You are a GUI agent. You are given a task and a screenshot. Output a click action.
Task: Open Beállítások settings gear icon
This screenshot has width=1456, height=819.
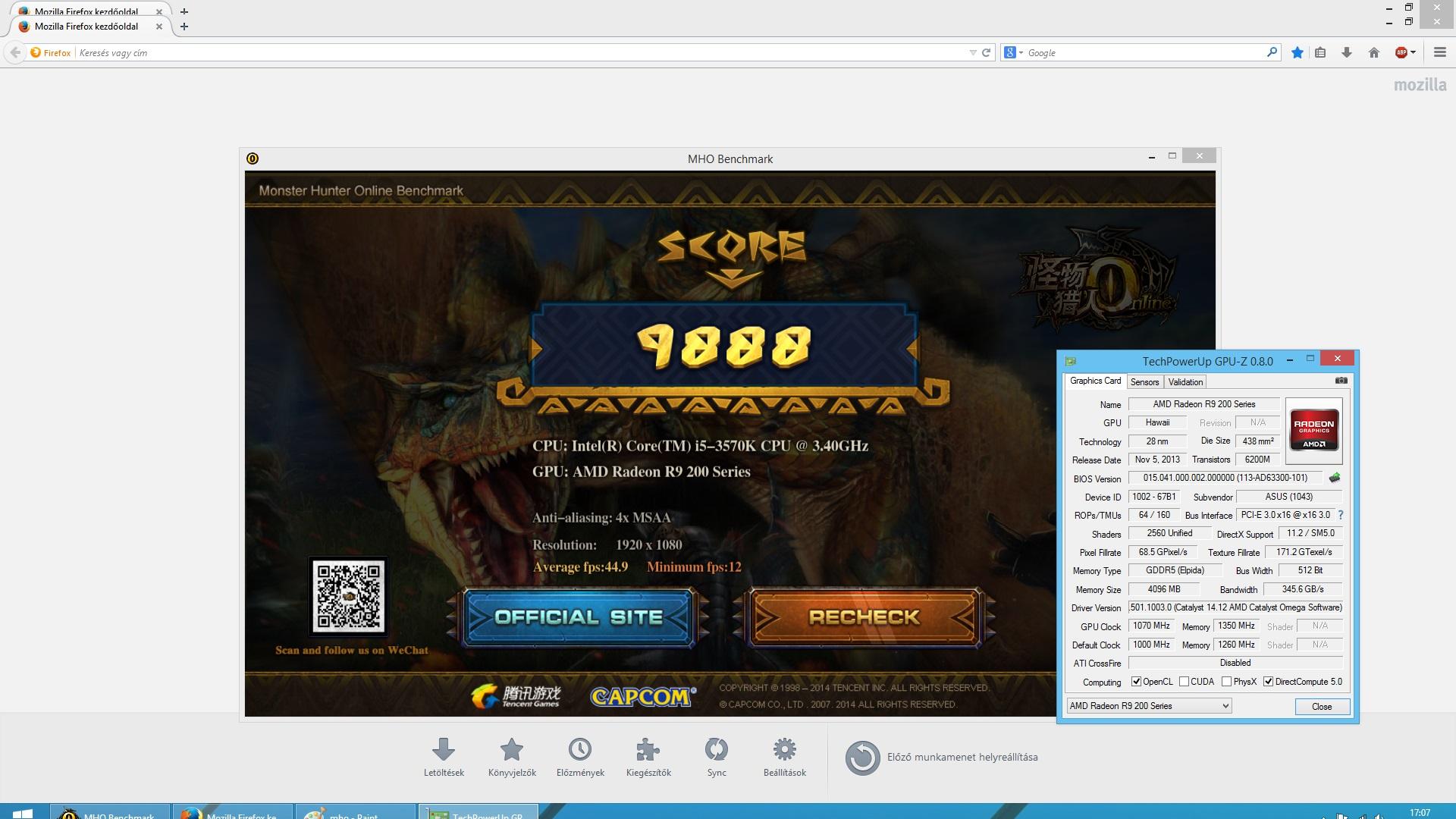pos(784,750)
